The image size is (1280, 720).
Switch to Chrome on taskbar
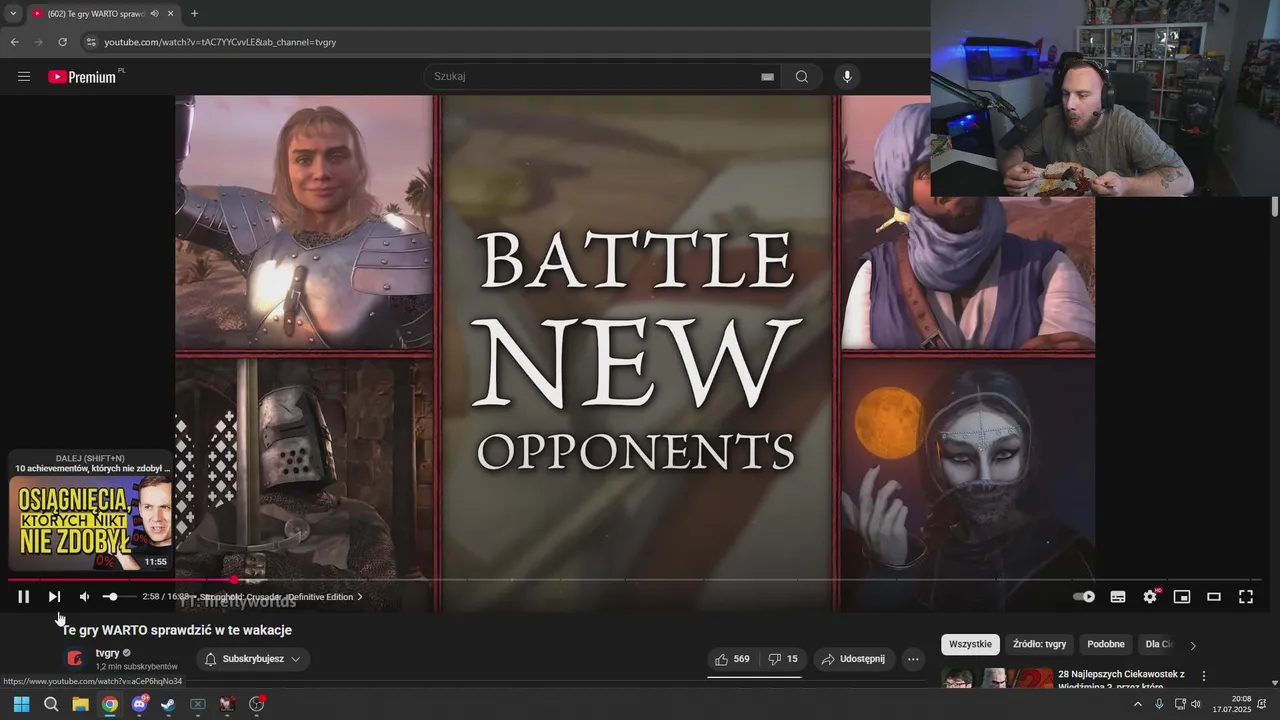[110, 704]
